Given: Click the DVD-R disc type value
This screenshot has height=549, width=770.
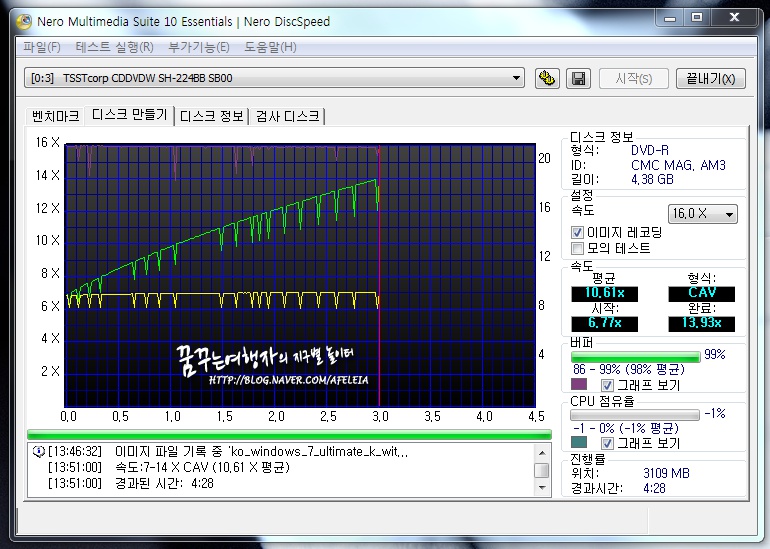Looking at the screenshot, I should point(649,150).
